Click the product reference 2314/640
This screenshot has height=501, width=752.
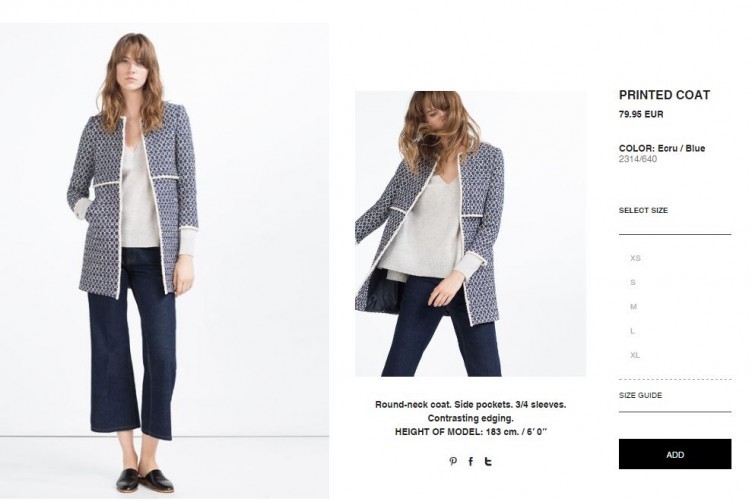click(x=637, y=159)
